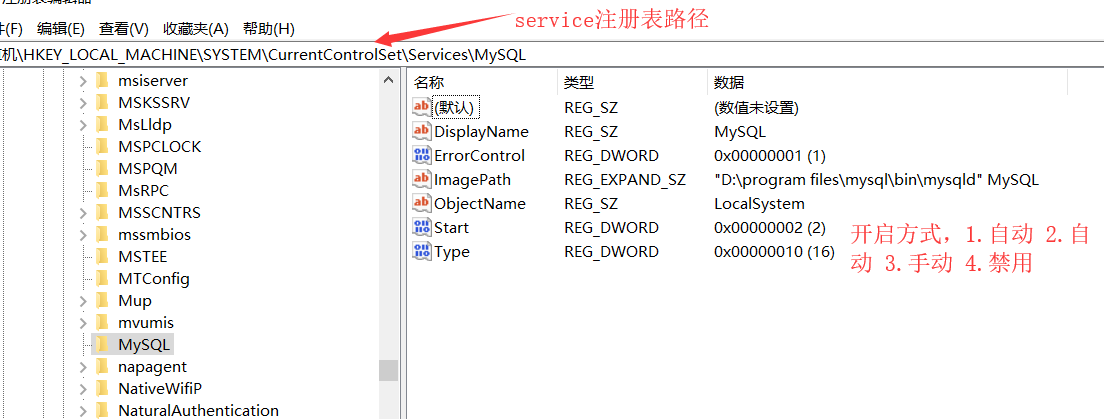Click the napagent folder icon
Image resolution: width=1104 pixels, height=419 pixels.
pyautogui.click(x=101, y=367)
